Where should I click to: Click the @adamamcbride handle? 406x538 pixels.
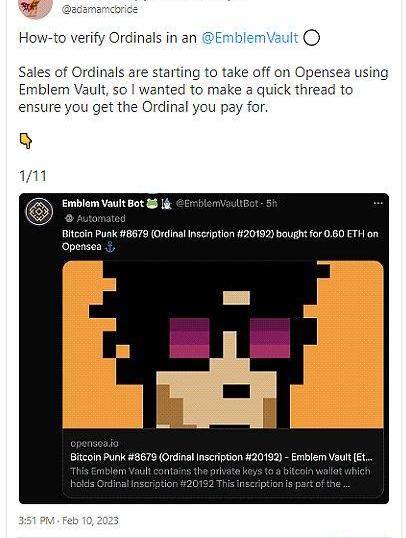click(x=100, y=9)
